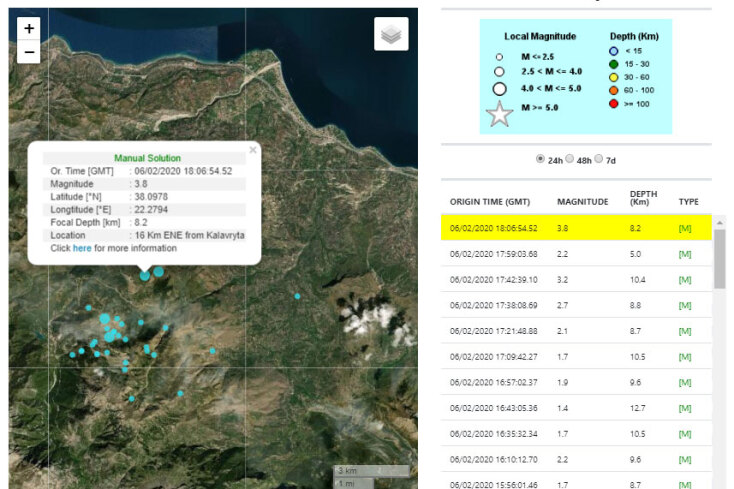Select the 24h time range radio
This screenshot has width=734, height=489.
[x=541, y=158]
